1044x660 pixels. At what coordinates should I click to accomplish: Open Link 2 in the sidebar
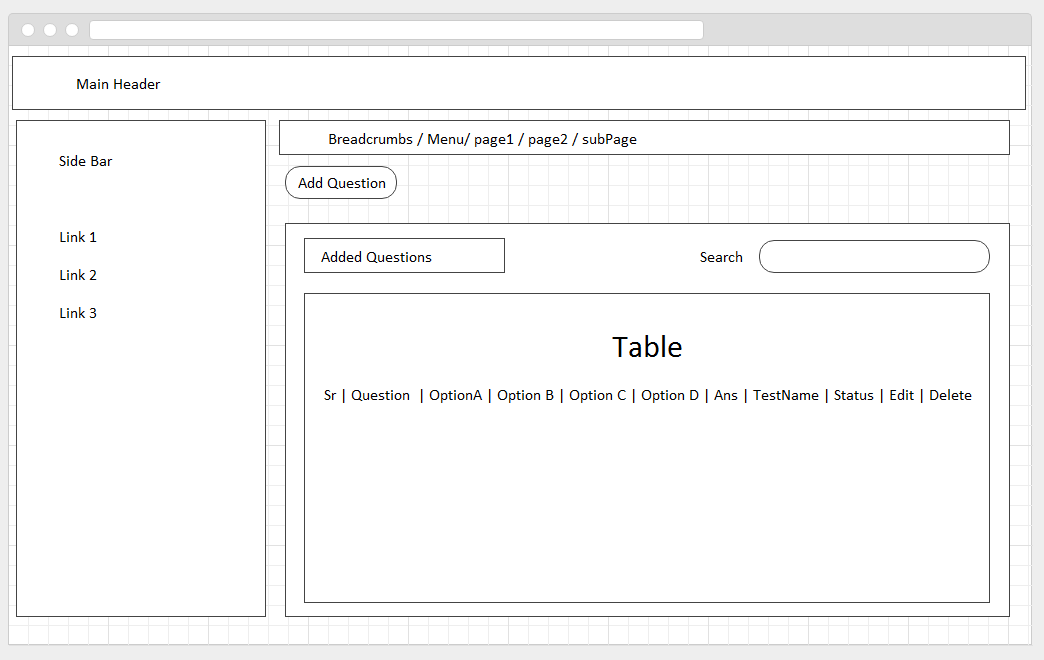tap(78, 275)
